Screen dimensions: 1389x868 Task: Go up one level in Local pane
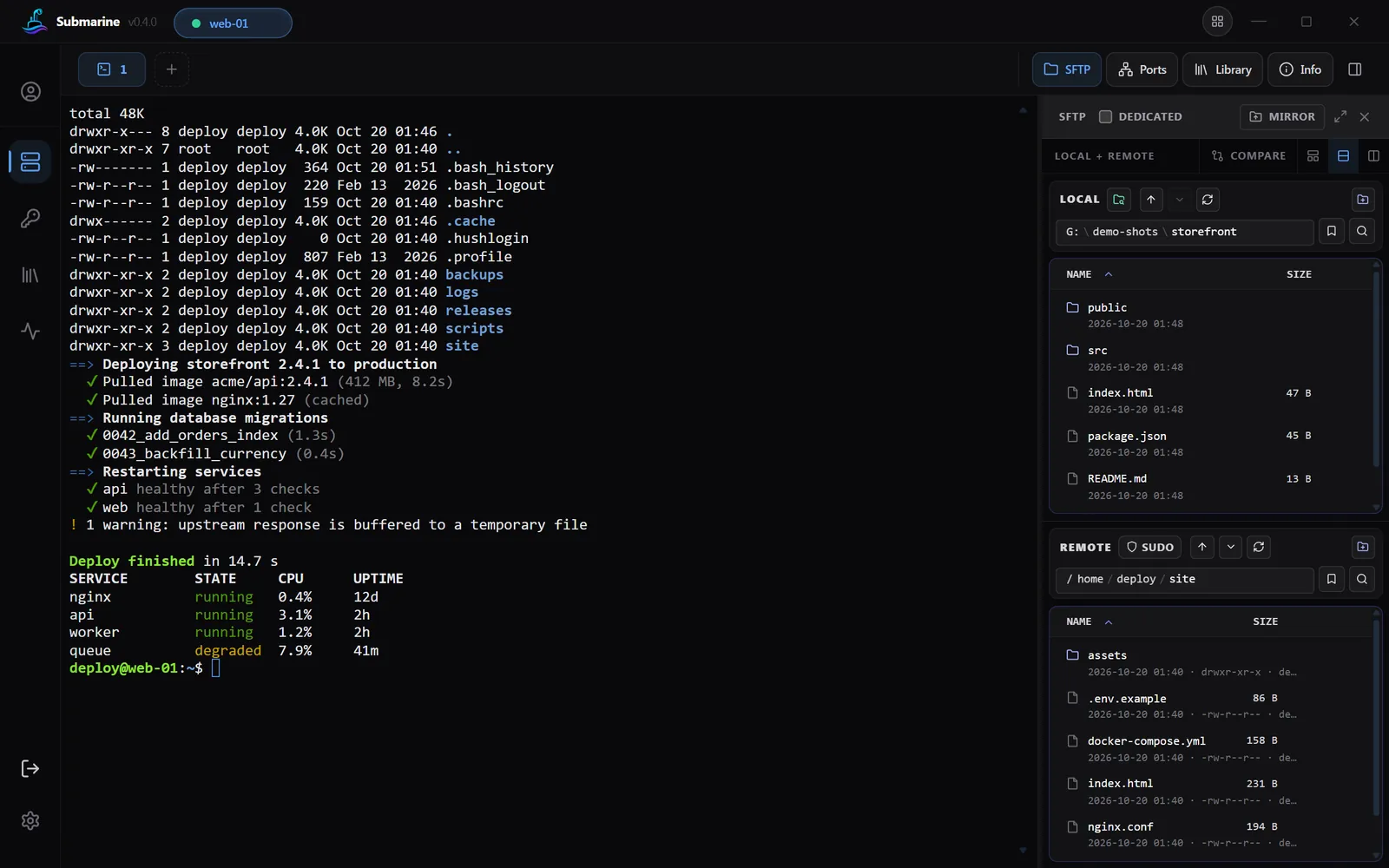[x=1151, y=200]
